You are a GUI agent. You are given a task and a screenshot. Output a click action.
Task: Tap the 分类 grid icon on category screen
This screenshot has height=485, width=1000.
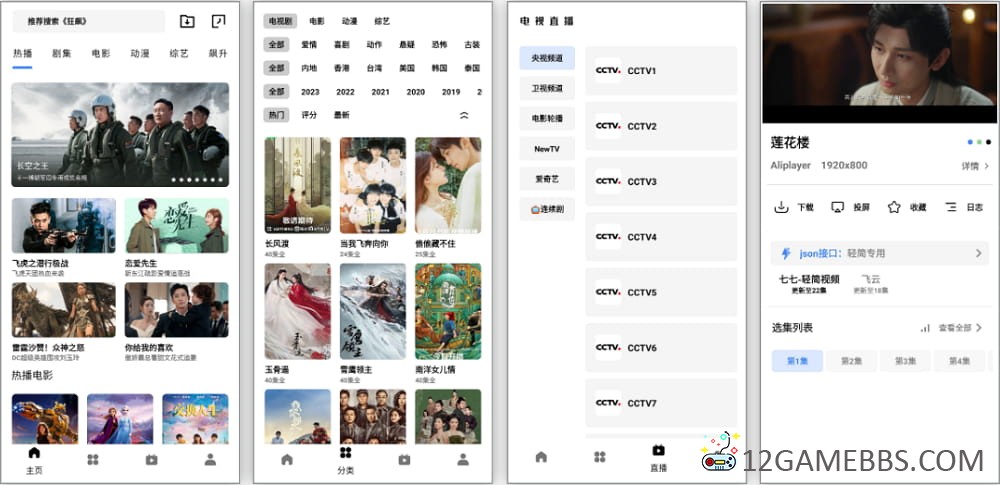point(346,452)
